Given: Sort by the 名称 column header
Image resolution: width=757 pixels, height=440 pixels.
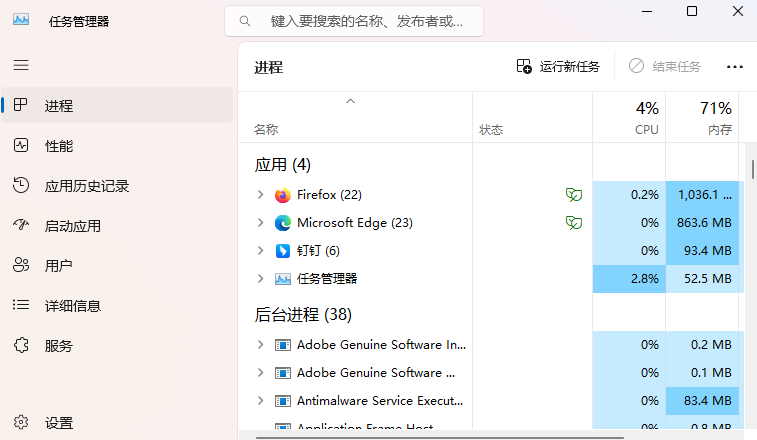Looking at the screenshot, I should point(355,117).
